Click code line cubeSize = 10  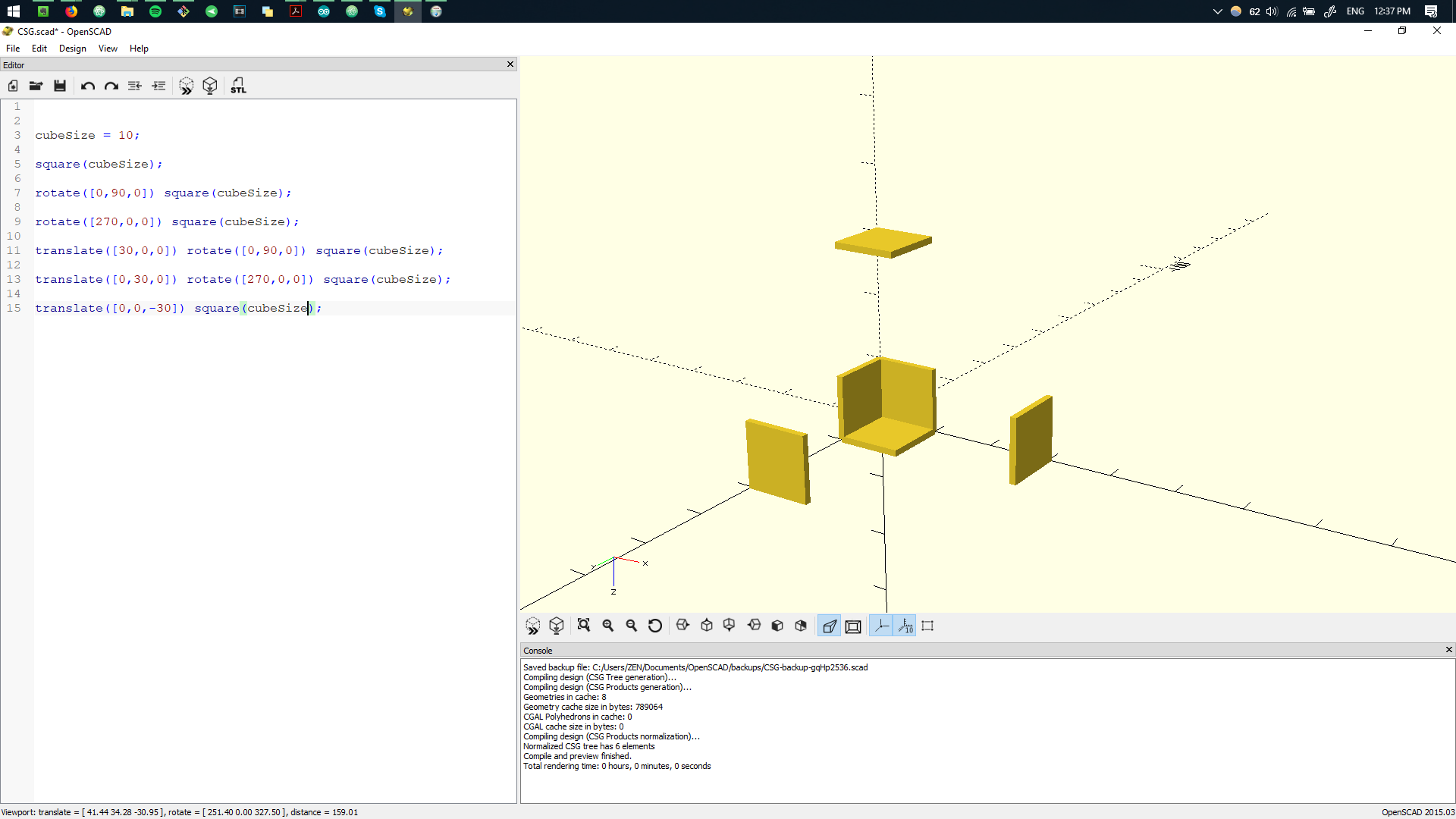pyautogui.click(x=87, y=135)
